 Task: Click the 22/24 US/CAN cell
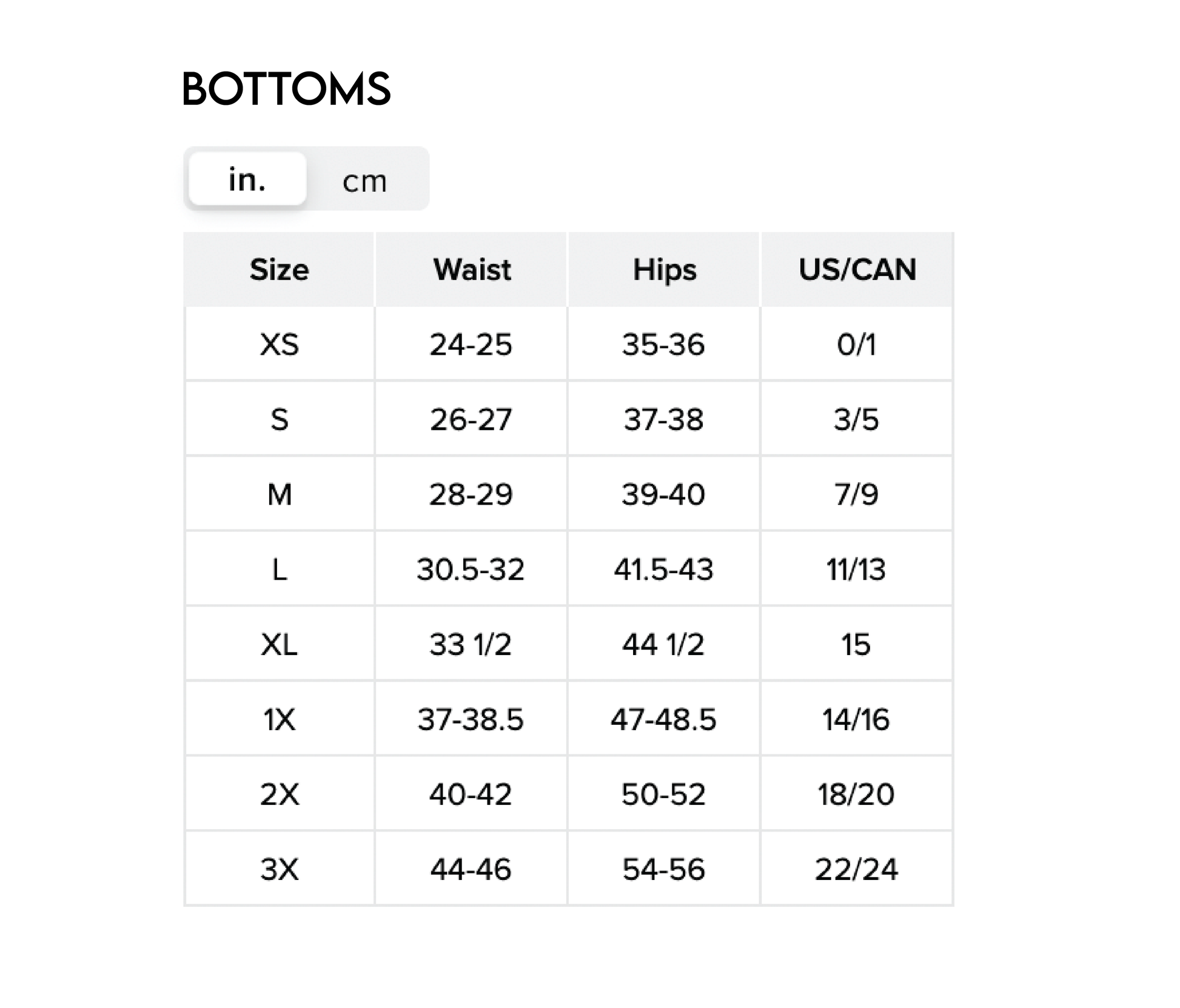(x=856, y=869)
